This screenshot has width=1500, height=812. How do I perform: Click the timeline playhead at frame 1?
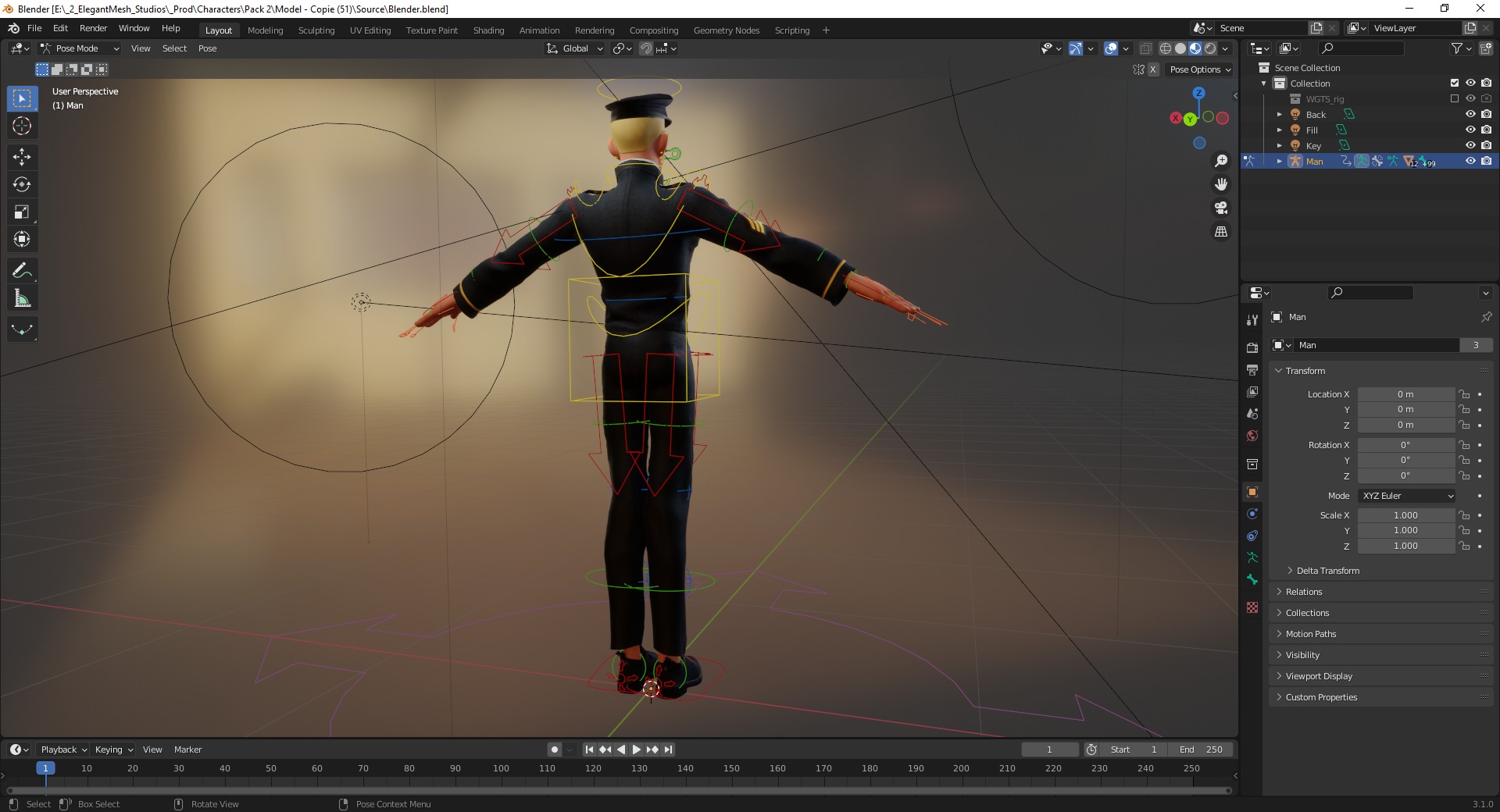[x=45, y=768]
